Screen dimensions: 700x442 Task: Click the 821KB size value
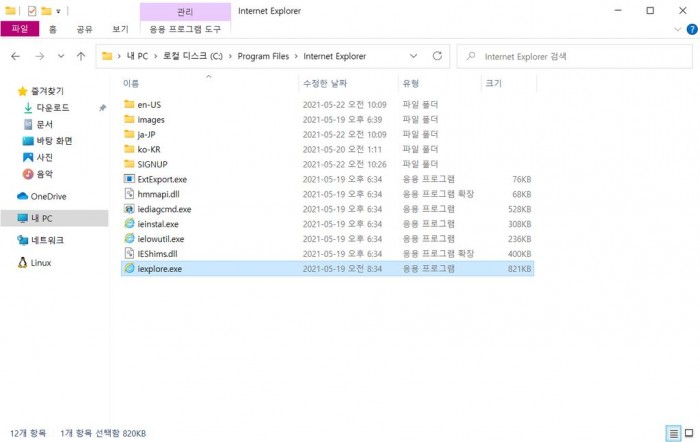pos(519,269)
